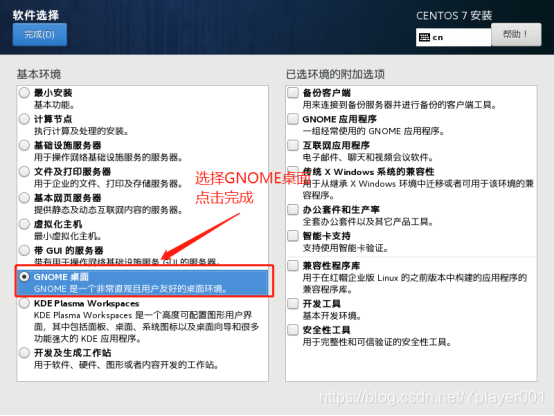Check the 兼容性程序库 checkbox
554x416 pixels.
coord(293,265)
